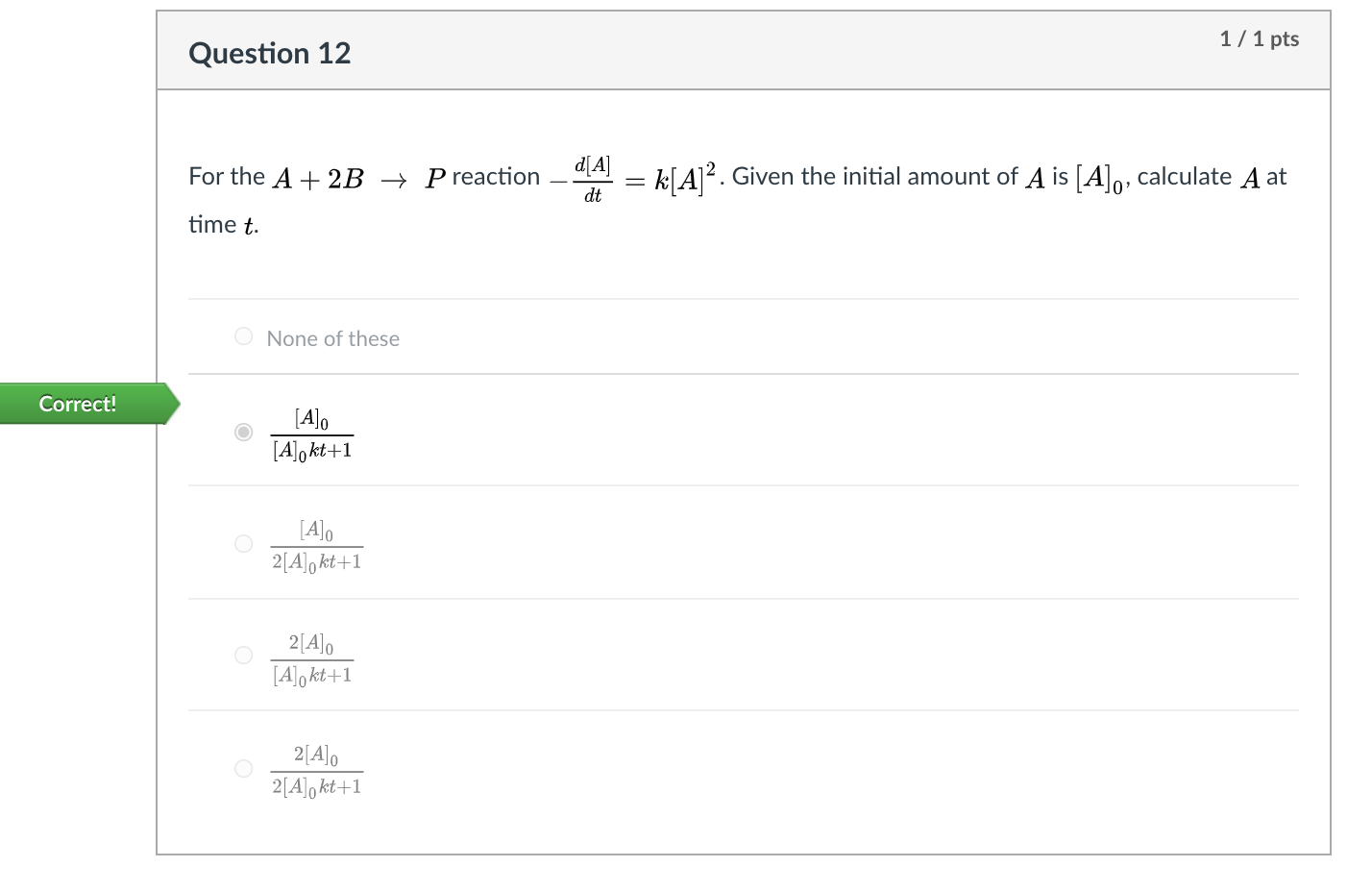Screen dimensions: 1372x892
Task: Click the Question 12 heading
Action: coord(270,53)
